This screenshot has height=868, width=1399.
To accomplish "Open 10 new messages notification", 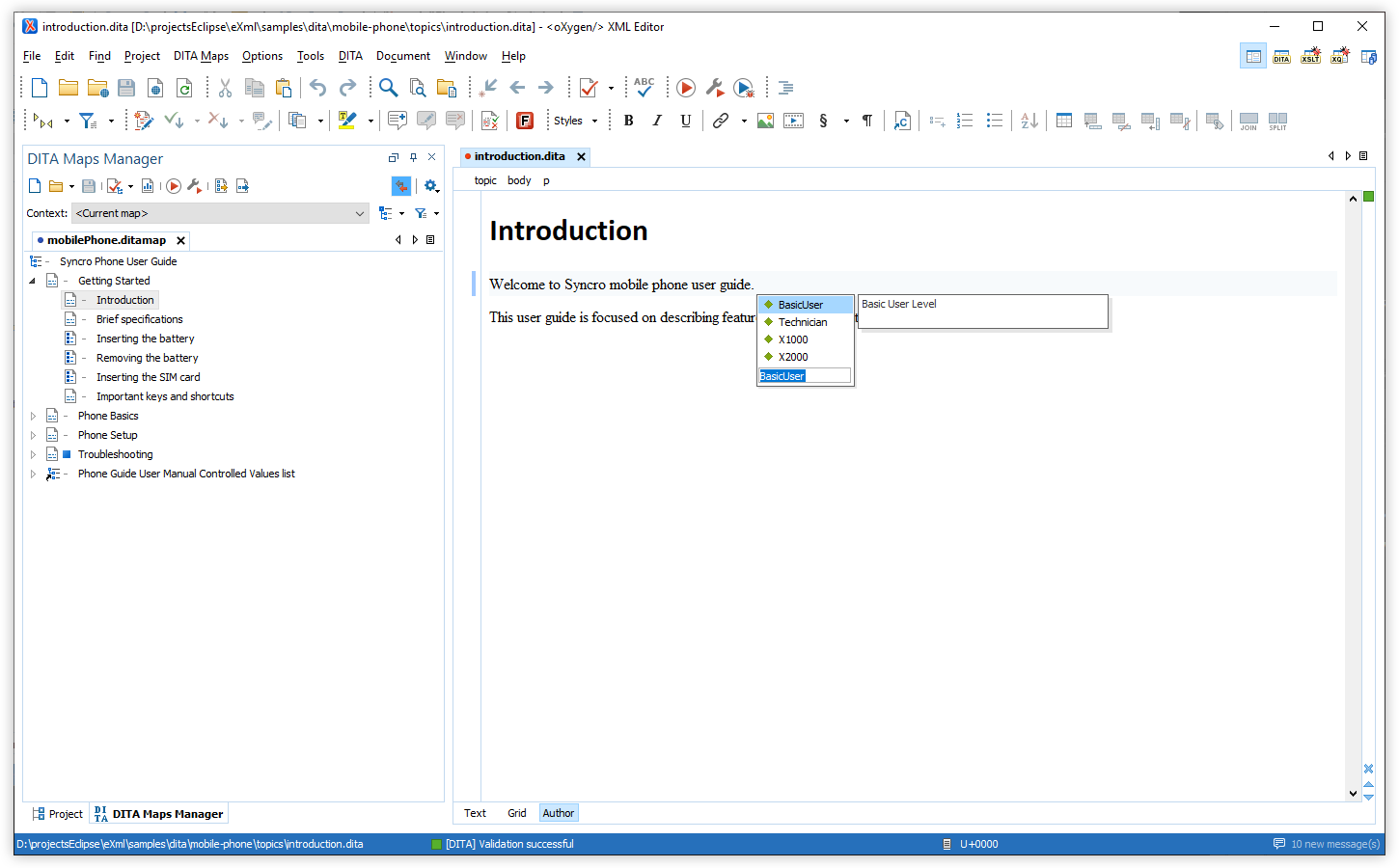I will pos(1327,844).
